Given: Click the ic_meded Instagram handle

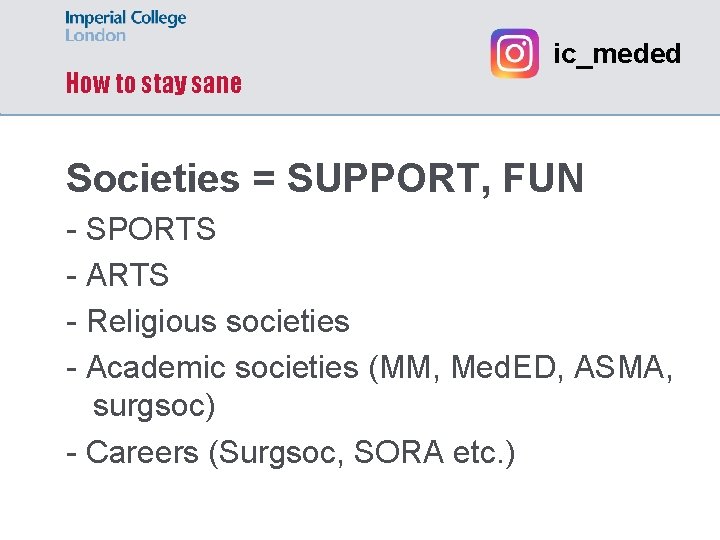Looking at the screenshot, I should tap(617, 54).
